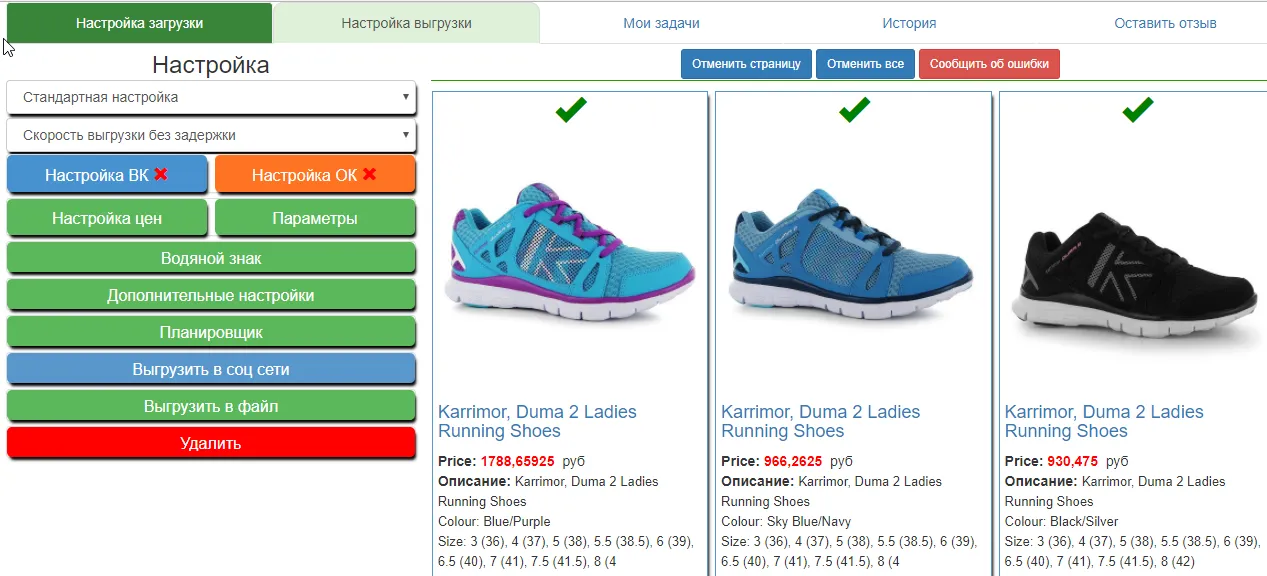
Task: Open Мои задачи tab
Action: click(661, 23)
